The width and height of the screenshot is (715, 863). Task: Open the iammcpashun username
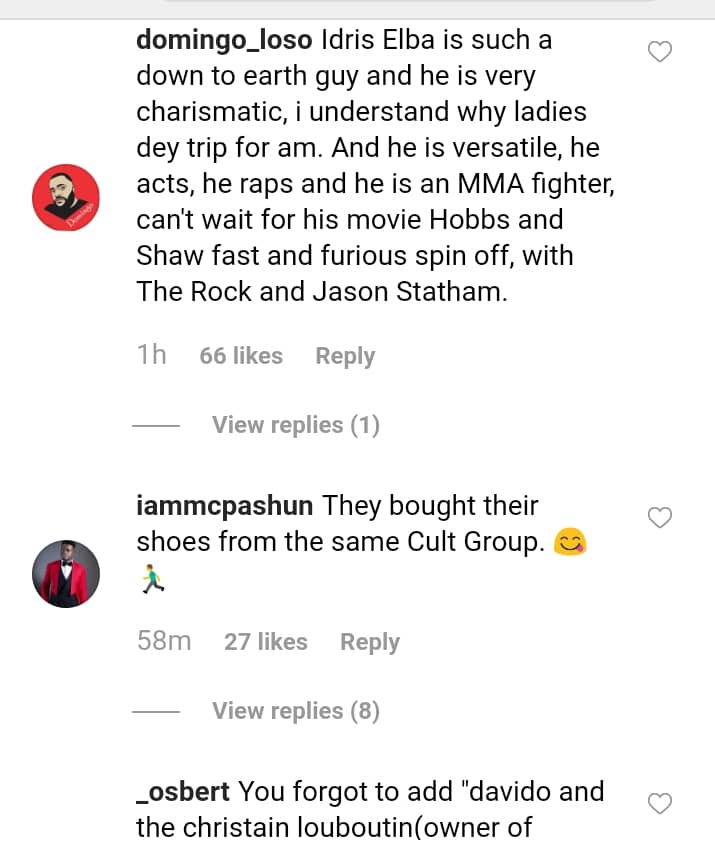(225, 506)
